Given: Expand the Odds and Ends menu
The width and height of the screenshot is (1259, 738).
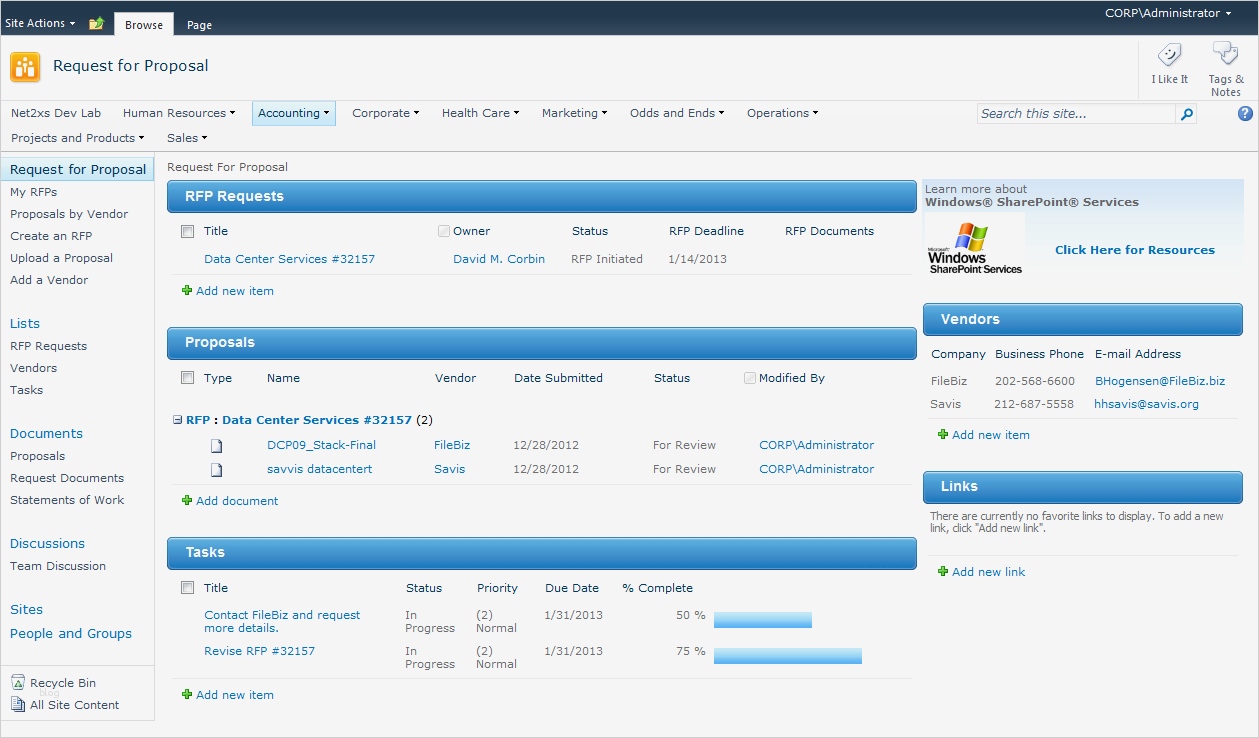Looking at the screenshot, I should [x=678, y=113].
